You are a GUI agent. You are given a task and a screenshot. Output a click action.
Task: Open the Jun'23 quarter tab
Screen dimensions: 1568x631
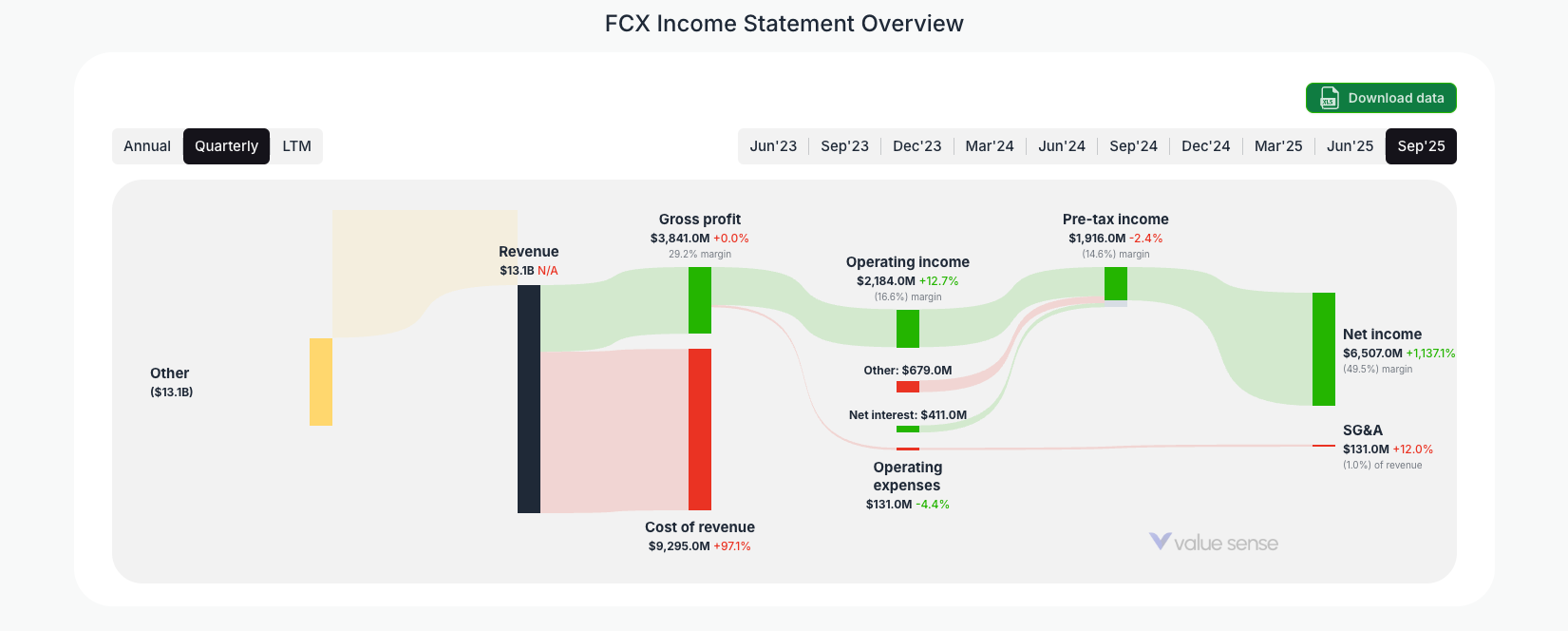pyautogui.click(x=773, y=145)
